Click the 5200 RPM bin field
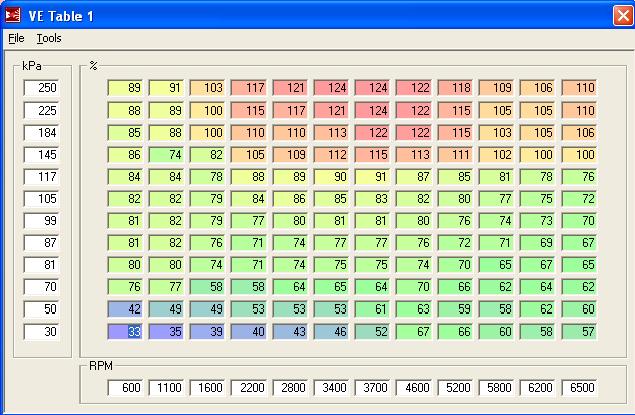The width and height of the screenshot is (635, 415). [x=455, y=387]
